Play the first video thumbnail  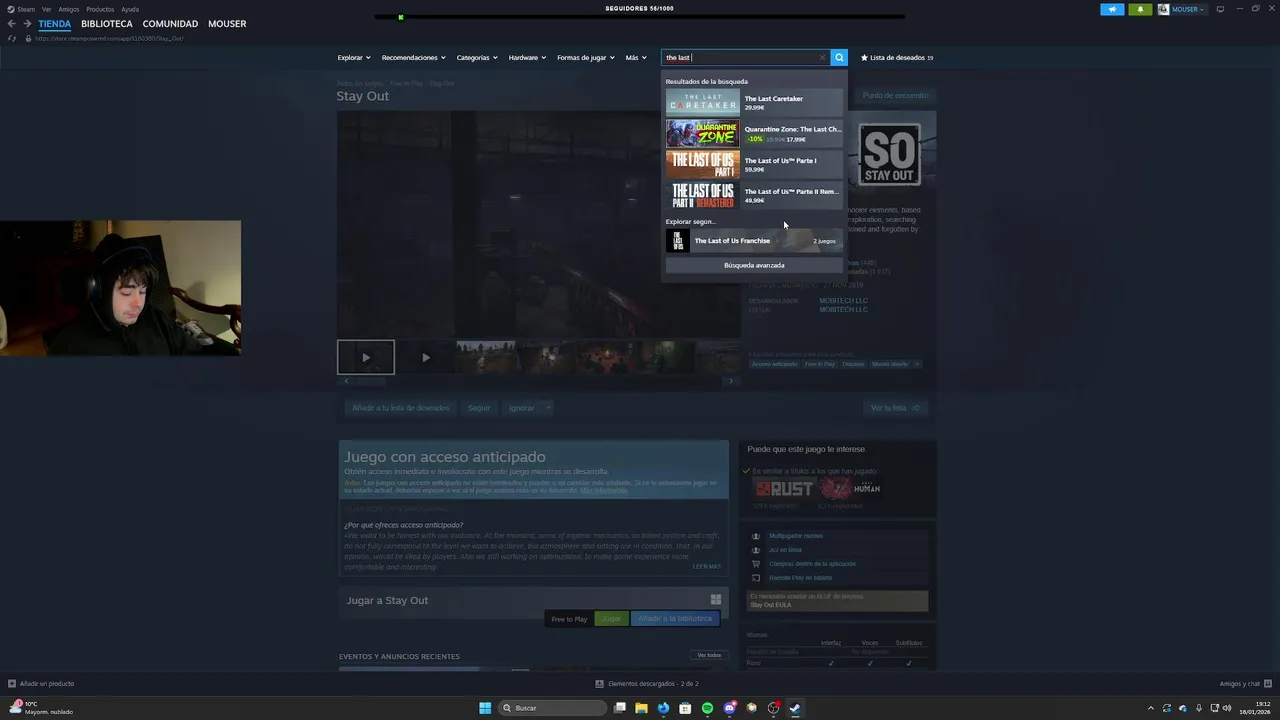click(366, 357)
